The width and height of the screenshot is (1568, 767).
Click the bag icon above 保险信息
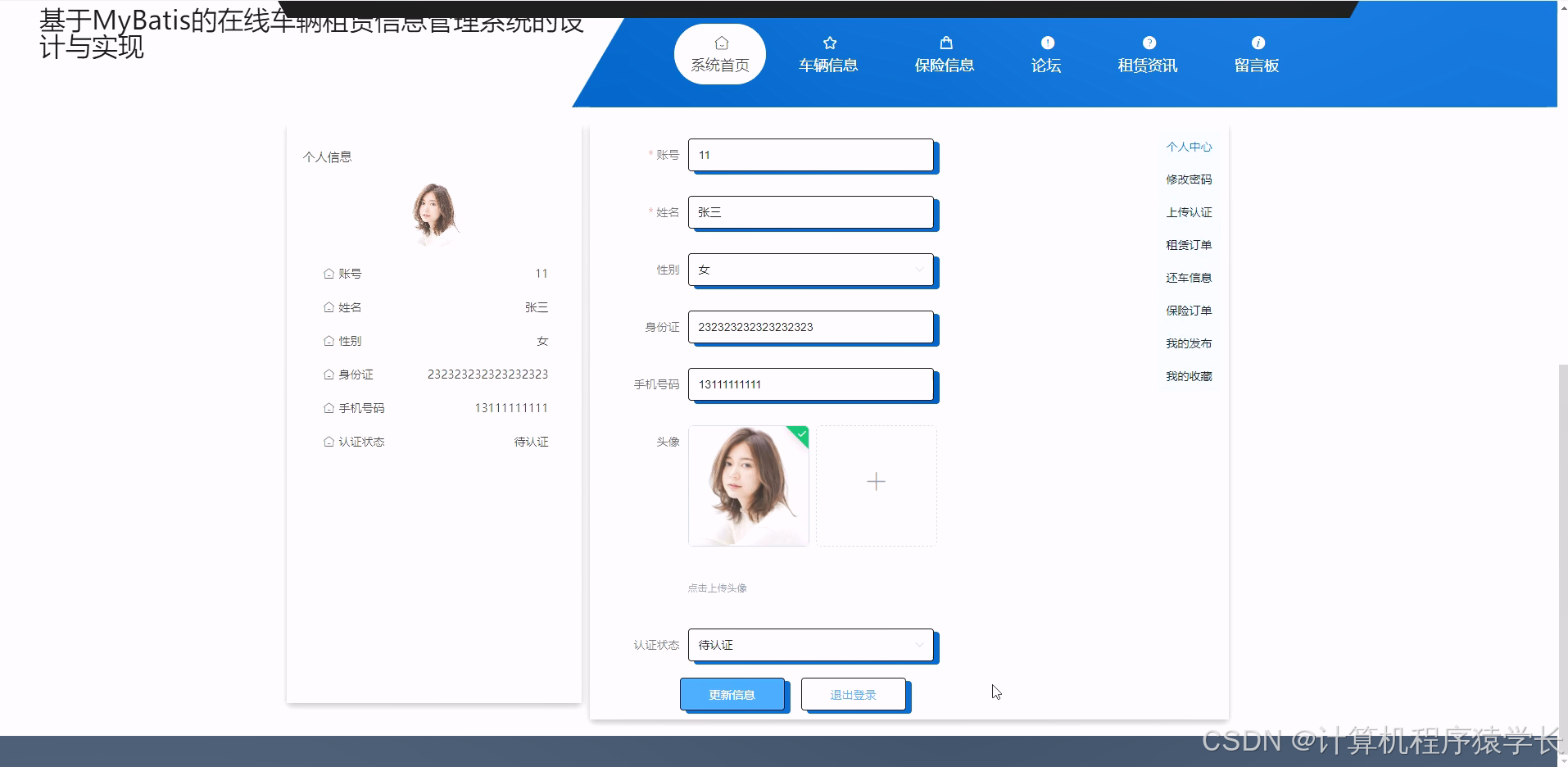tap(945, 43)
